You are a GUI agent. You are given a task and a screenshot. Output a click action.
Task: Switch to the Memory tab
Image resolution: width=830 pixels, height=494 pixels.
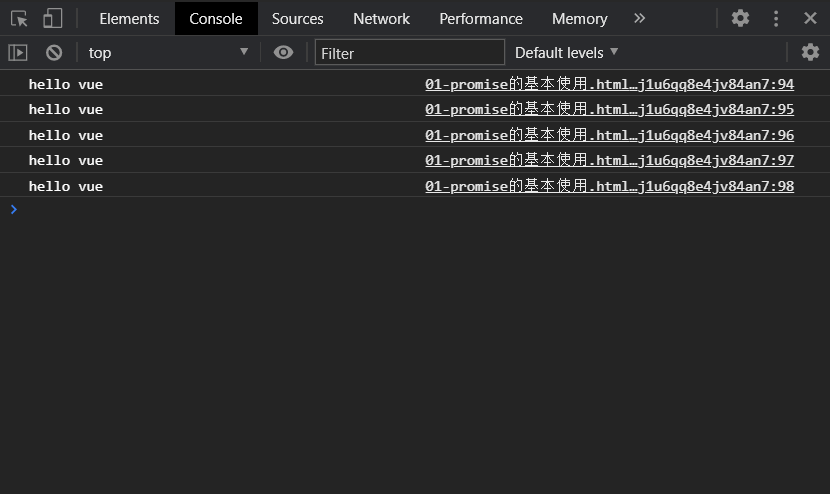(580, 19)
